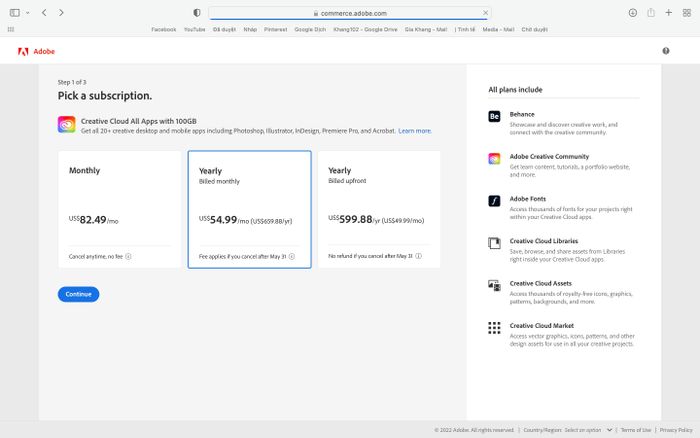The image size is (700, 438).
Task: Click the Behance icon
Action: (x=494, y=117)
